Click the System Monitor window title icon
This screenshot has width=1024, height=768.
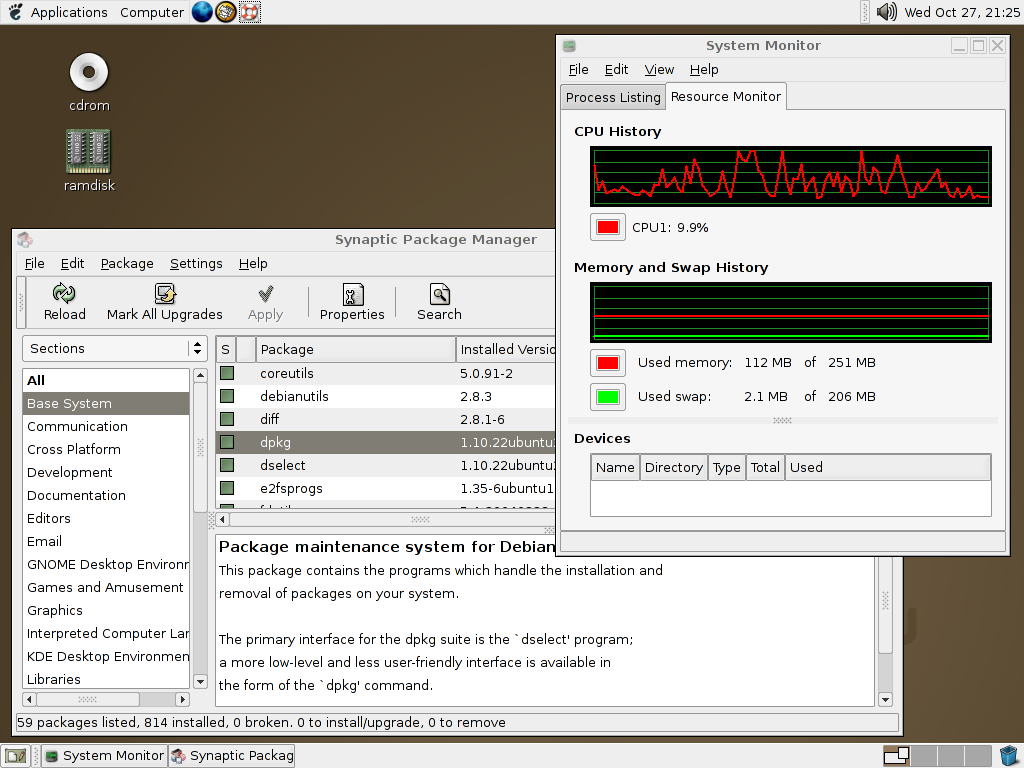(x=569, y=46)
